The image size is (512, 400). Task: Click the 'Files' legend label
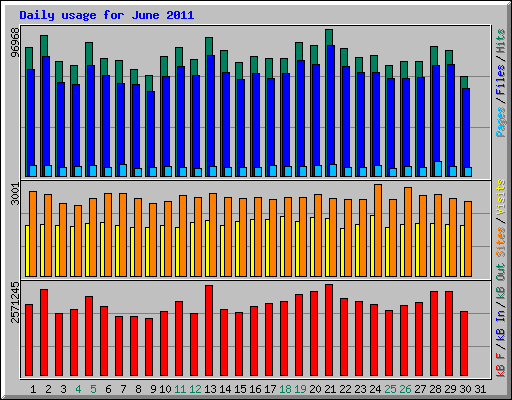tap(500, 80)
